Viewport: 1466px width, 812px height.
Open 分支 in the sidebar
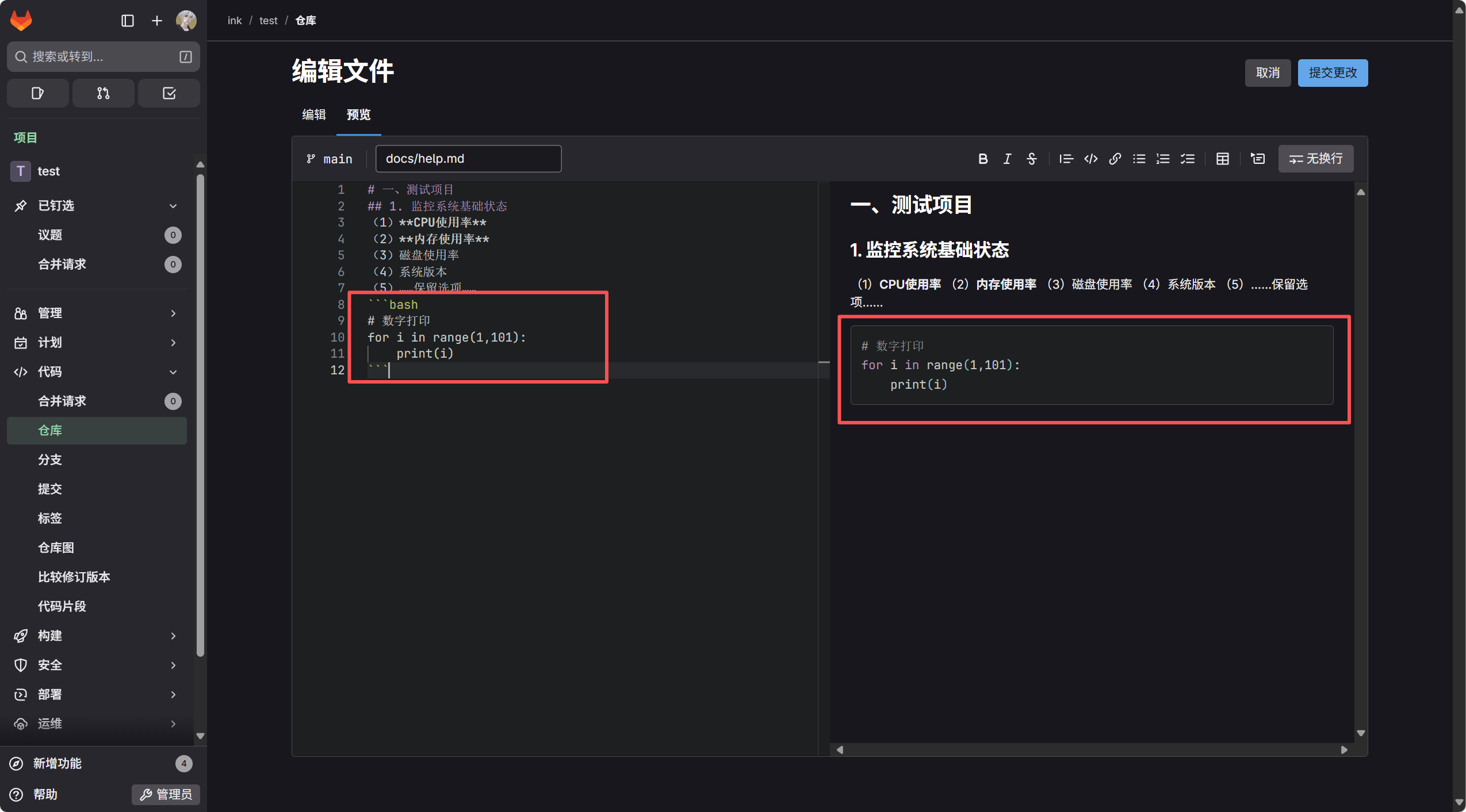(50, 459)
